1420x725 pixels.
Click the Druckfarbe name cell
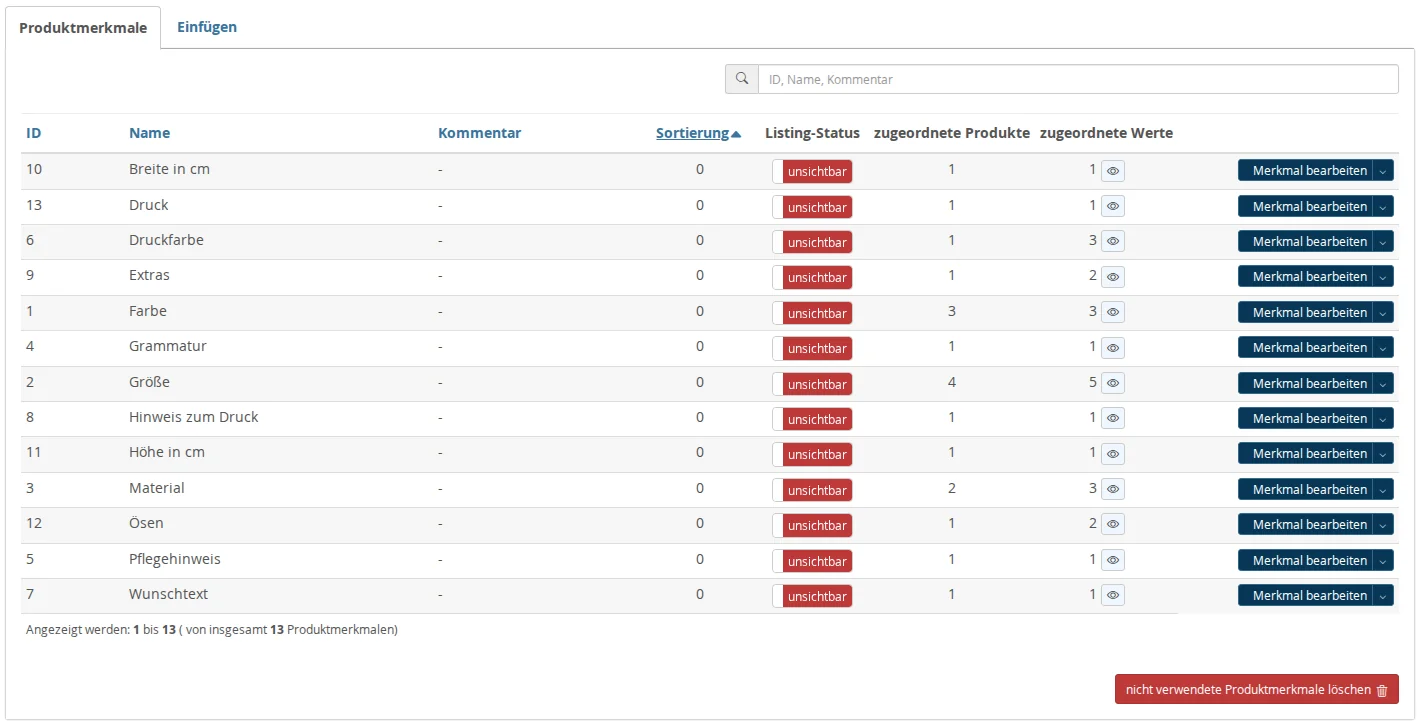point(166,240)
